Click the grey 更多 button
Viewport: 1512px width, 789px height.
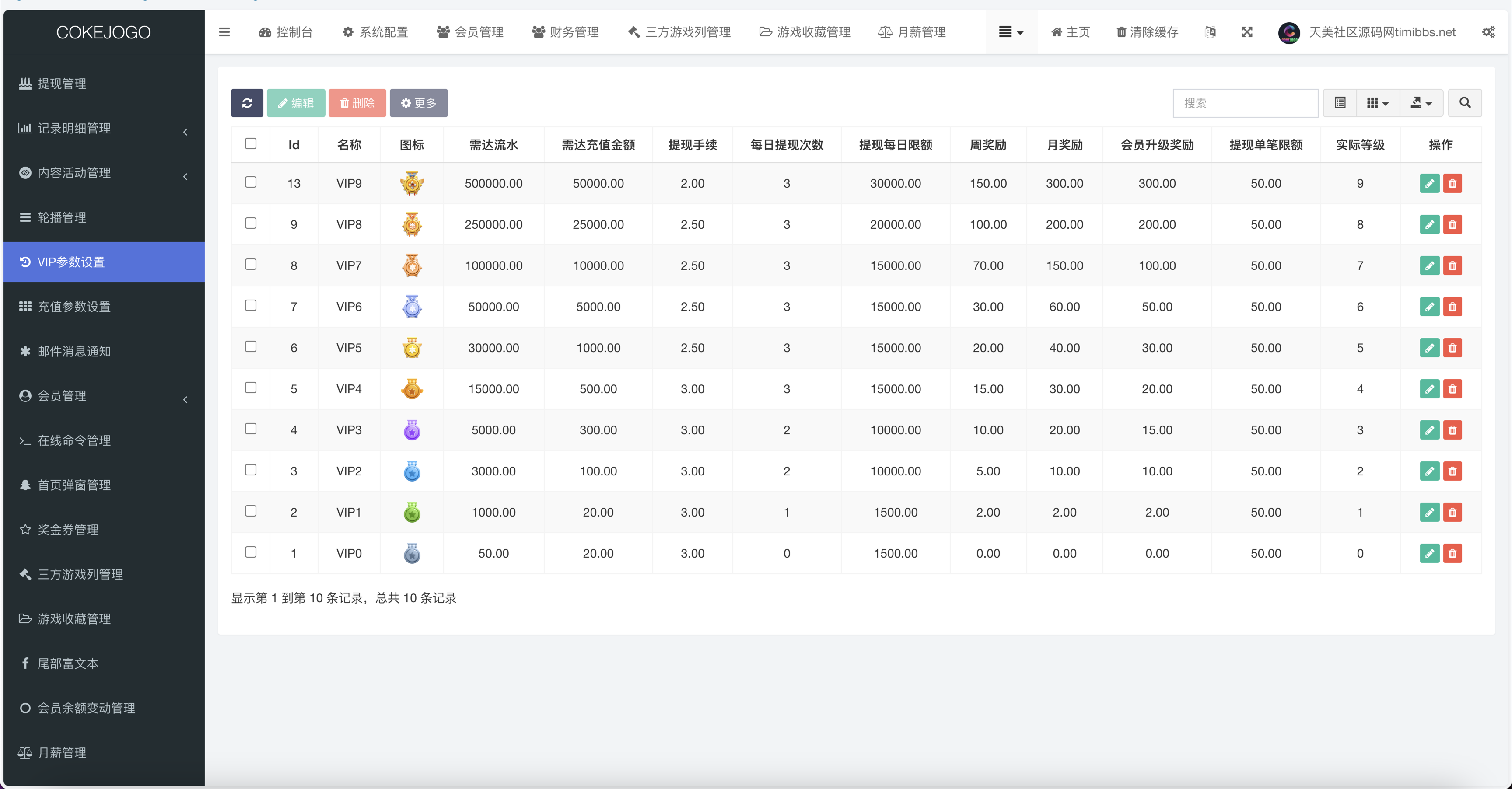click(x=419, y=103)
